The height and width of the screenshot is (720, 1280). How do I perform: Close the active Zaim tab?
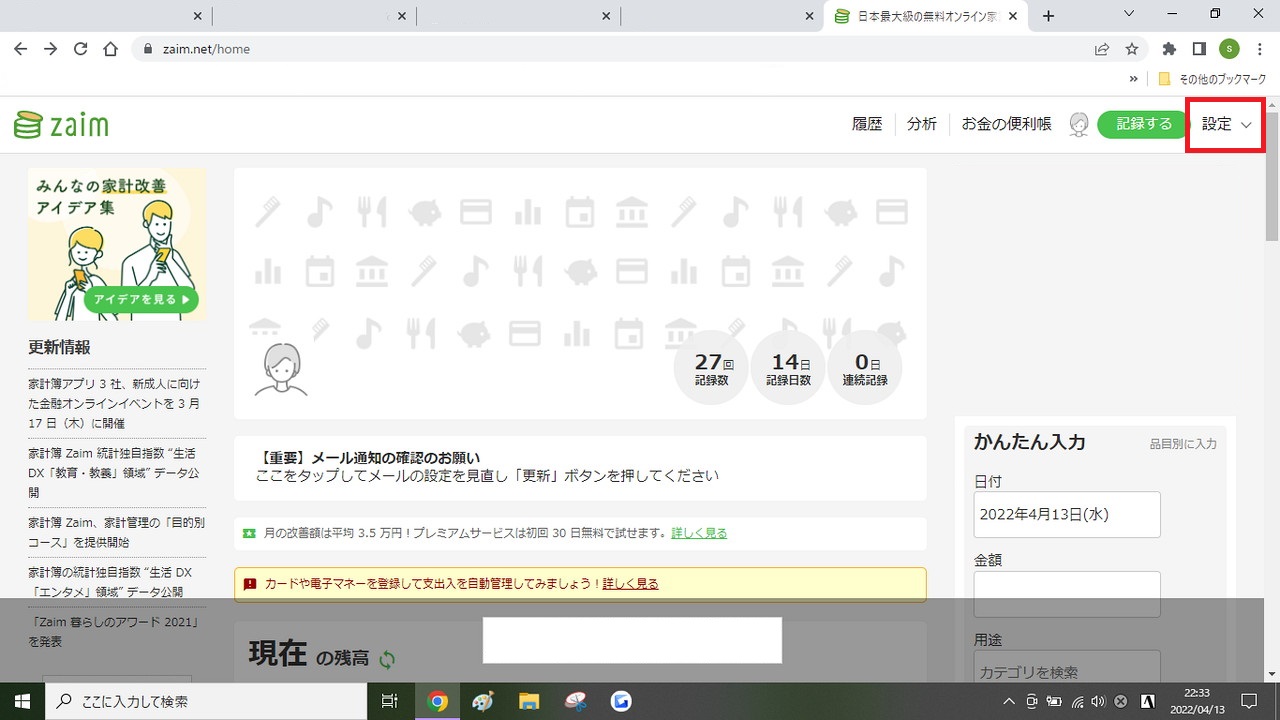1014,16
